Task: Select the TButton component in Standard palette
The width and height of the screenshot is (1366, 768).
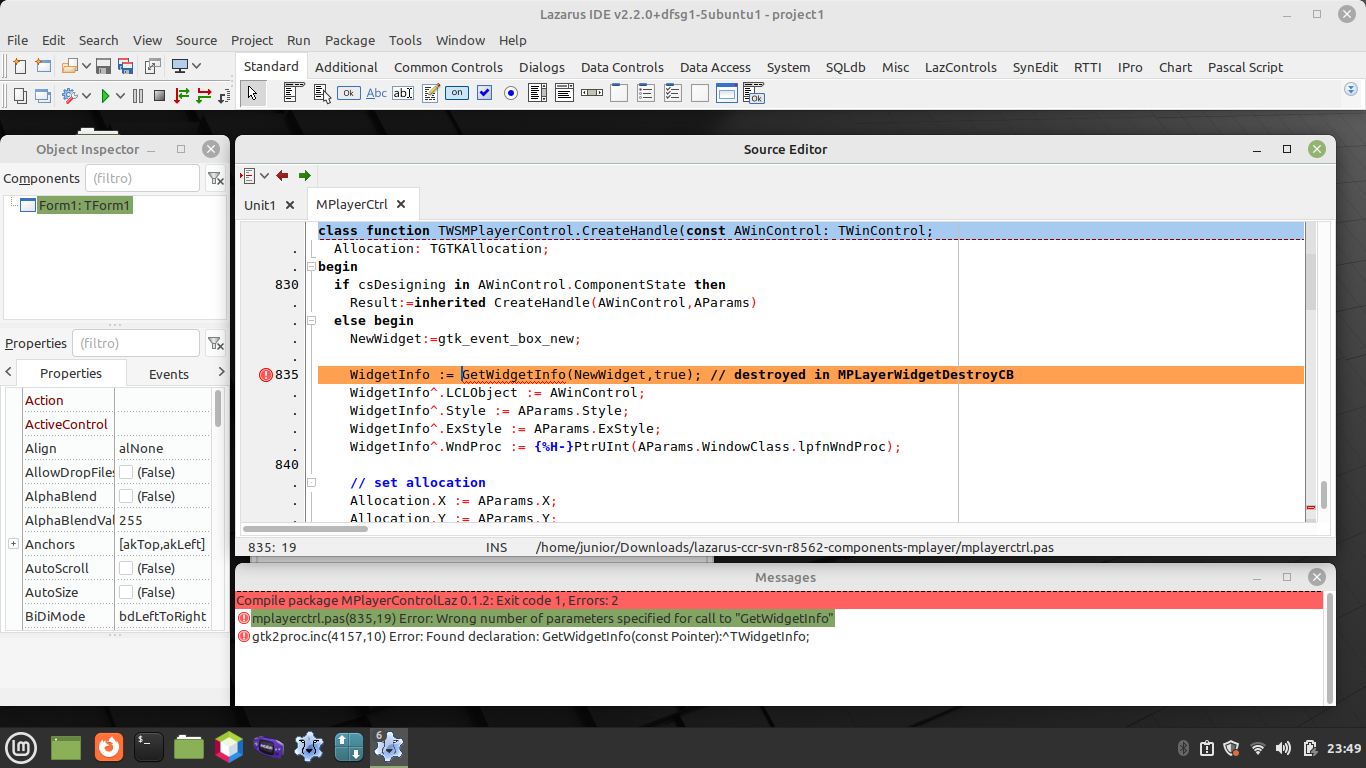Action: (348, 93)
